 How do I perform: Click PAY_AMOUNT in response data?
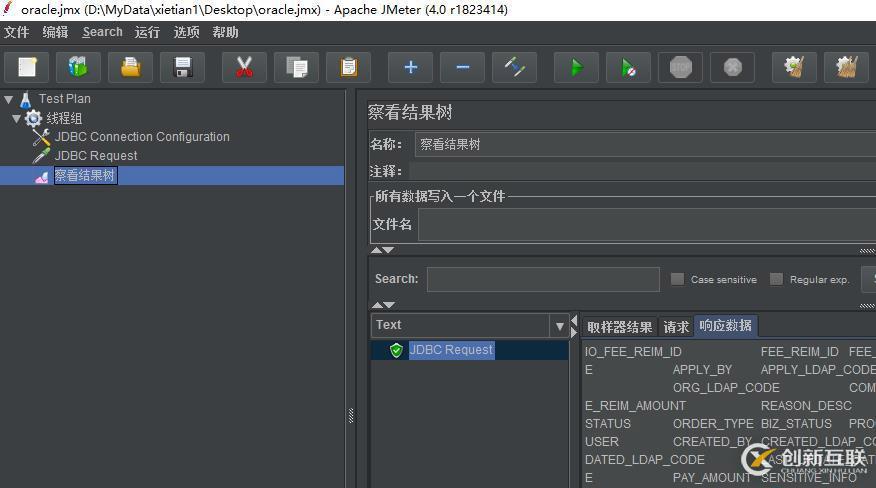pyautogui.click(x=712, y=478)
